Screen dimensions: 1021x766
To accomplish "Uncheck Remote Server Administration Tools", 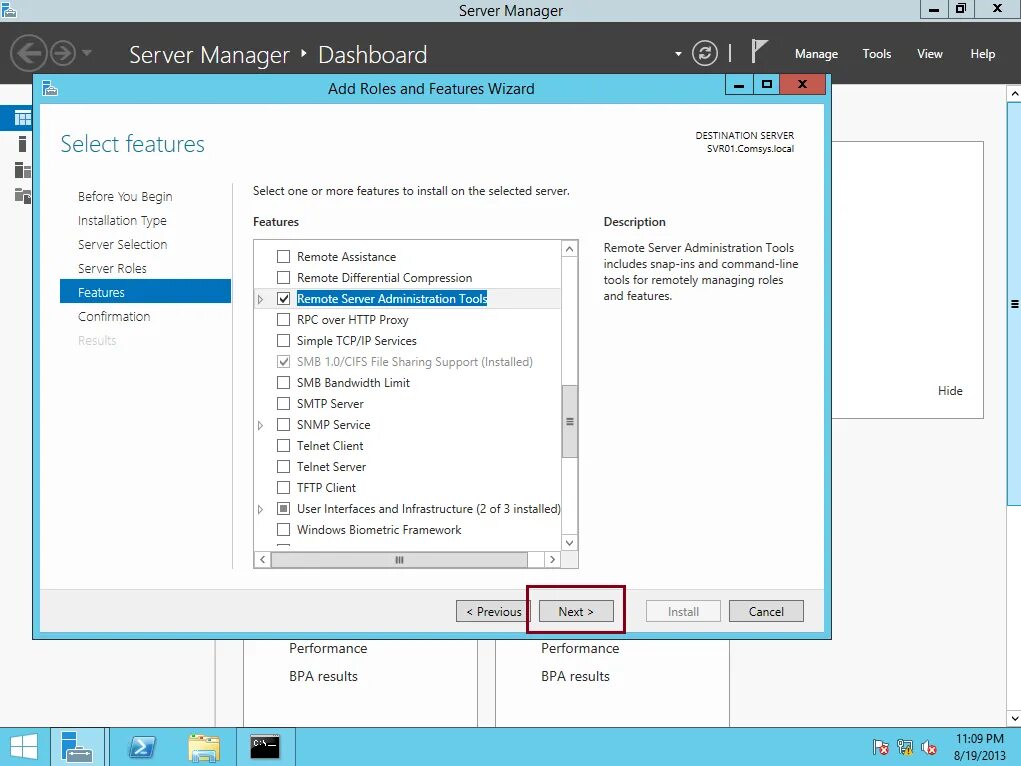I will coord(283,298).
